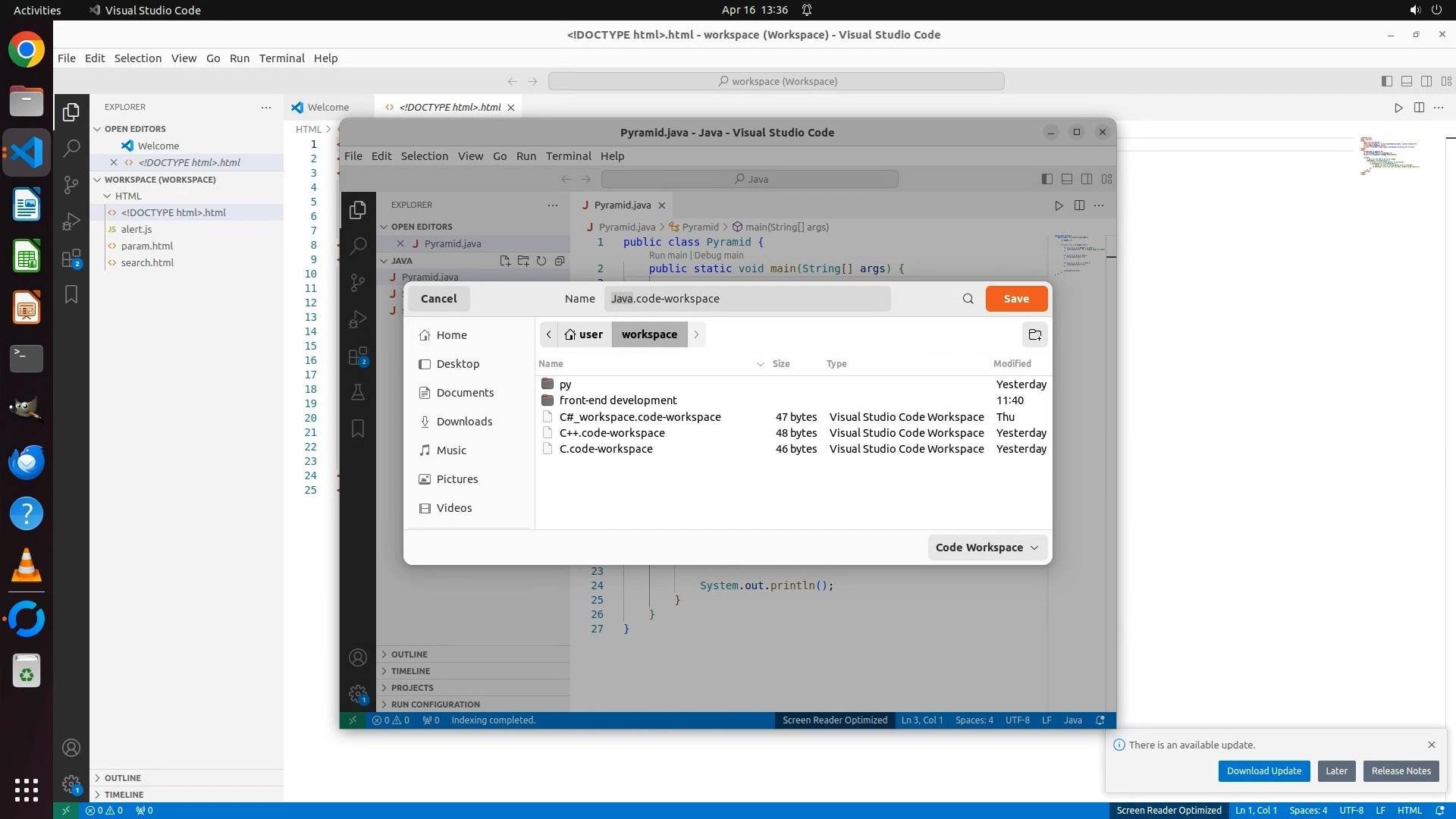The height and width of the screenshot is (819, 1456).
Task: Click the file Name input field
Action: (747, 299)
